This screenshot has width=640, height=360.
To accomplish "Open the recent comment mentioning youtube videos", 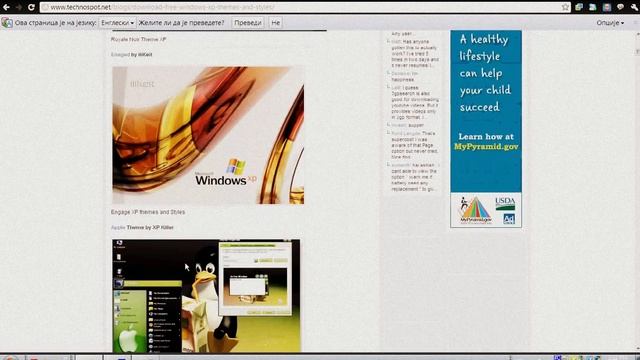I will [x=415, y=102].
